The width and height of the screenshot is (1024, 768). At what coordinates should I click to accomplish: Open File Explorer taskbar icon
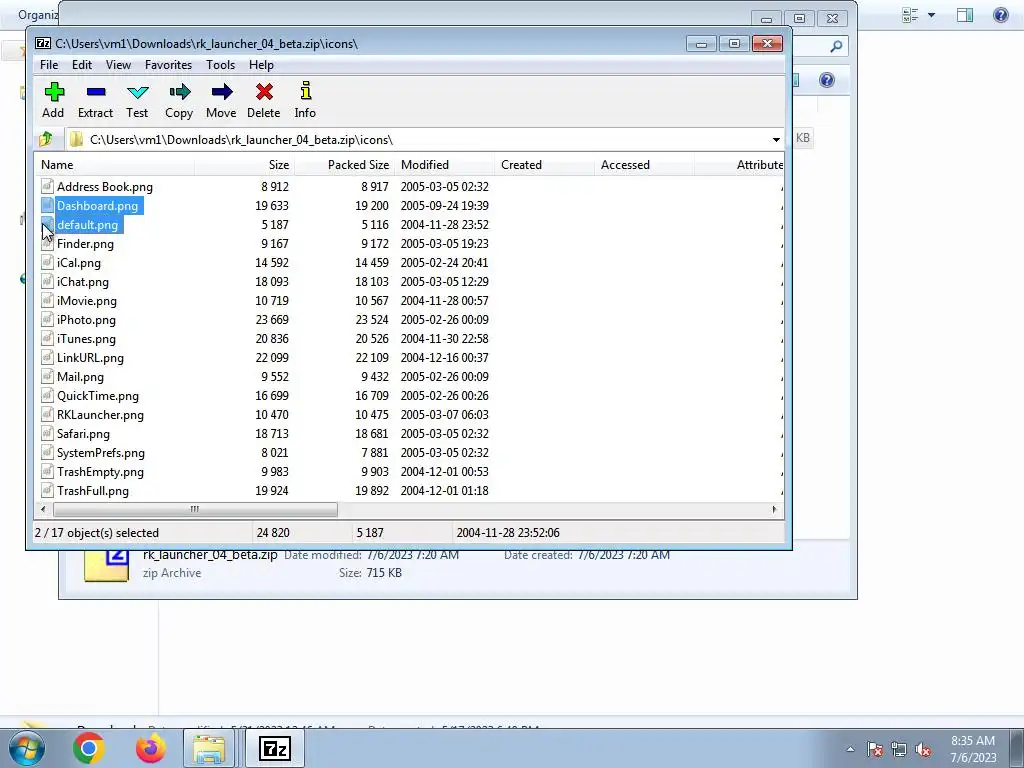tap(209, 748)
